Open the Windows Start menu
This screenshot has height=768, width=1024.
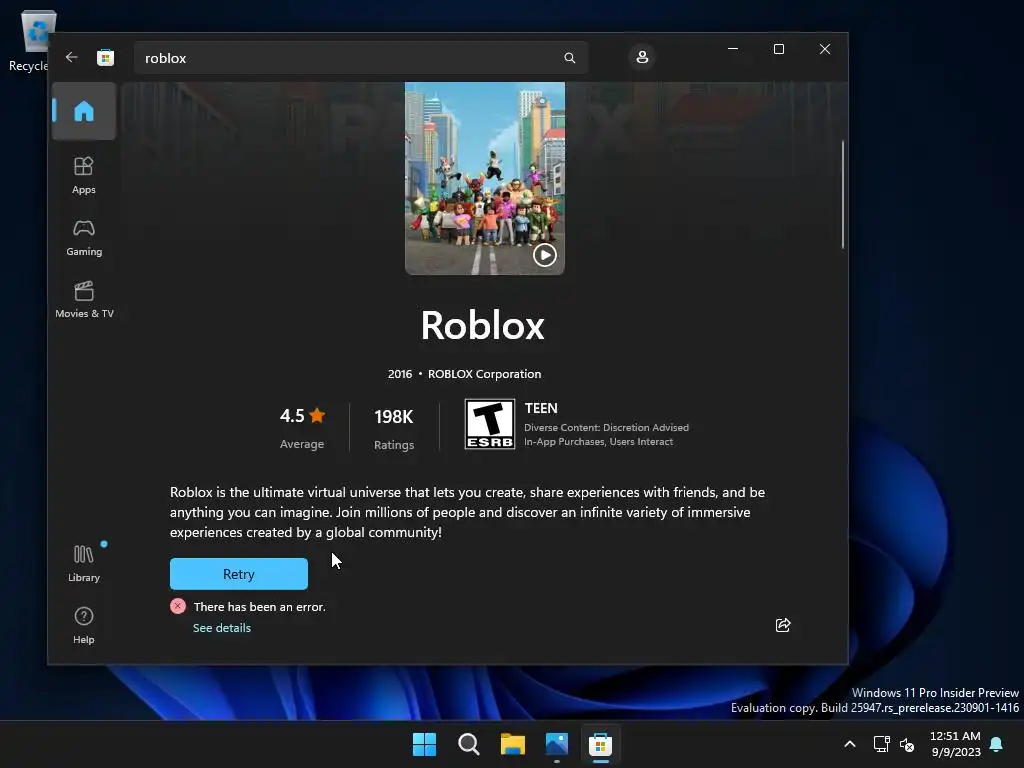point(424,744)
